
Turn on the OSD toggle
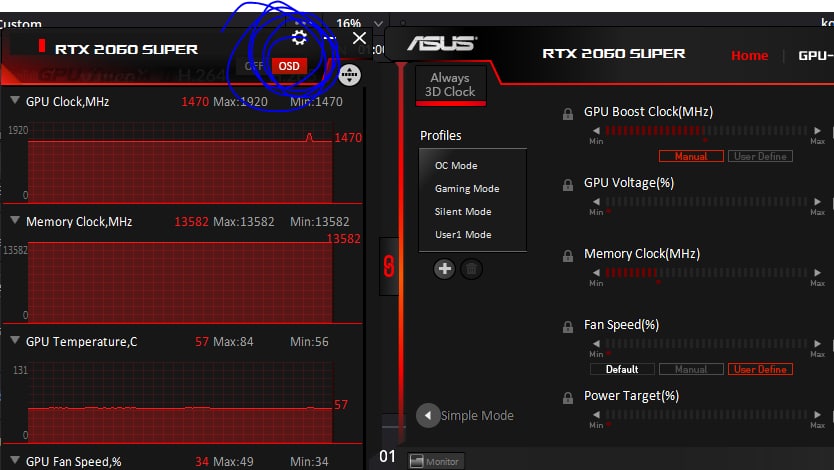[x=289, y=66]
